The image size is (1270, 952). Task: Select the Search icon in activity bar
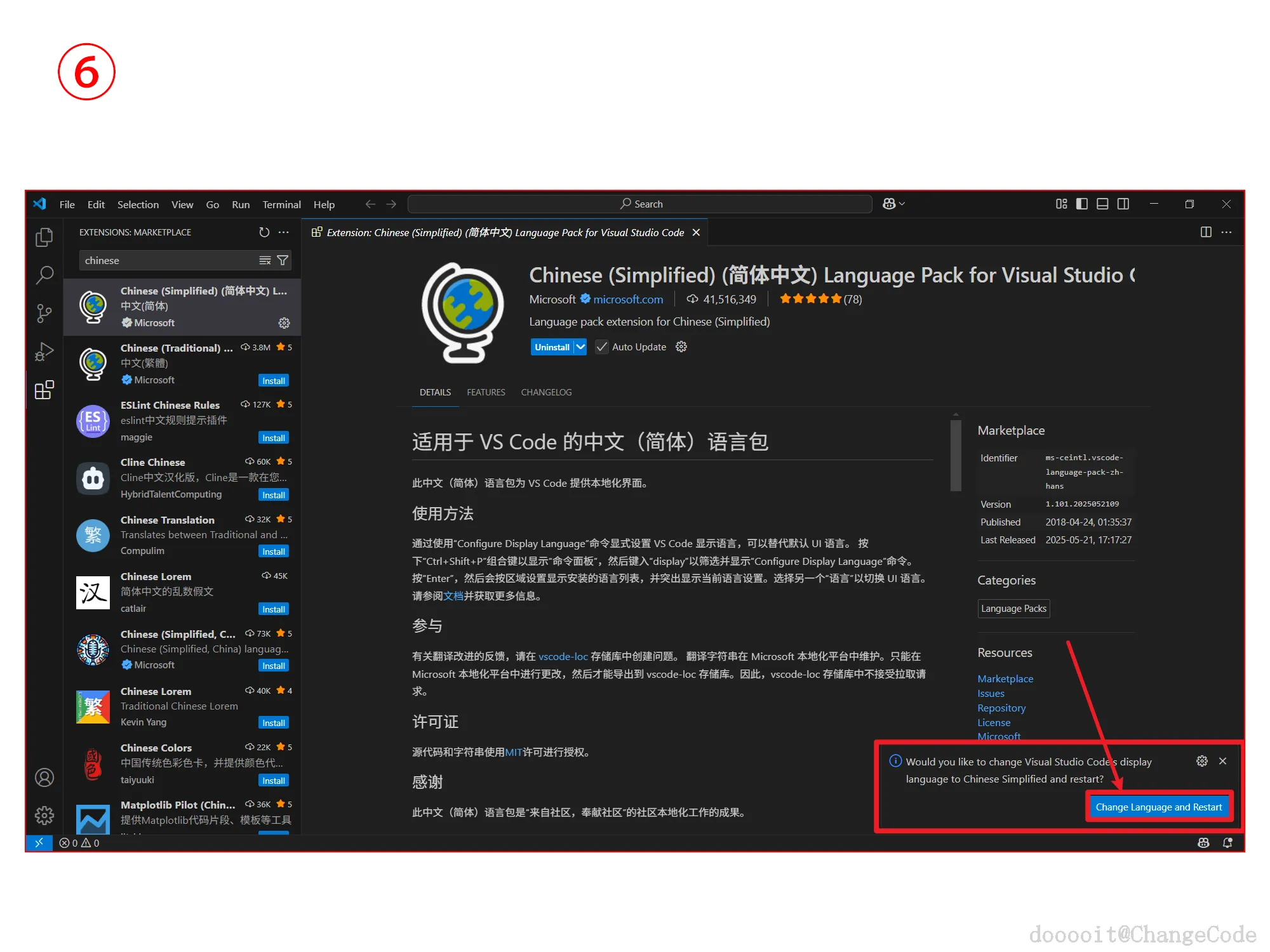pyautogui.click(x=44, y=275)
